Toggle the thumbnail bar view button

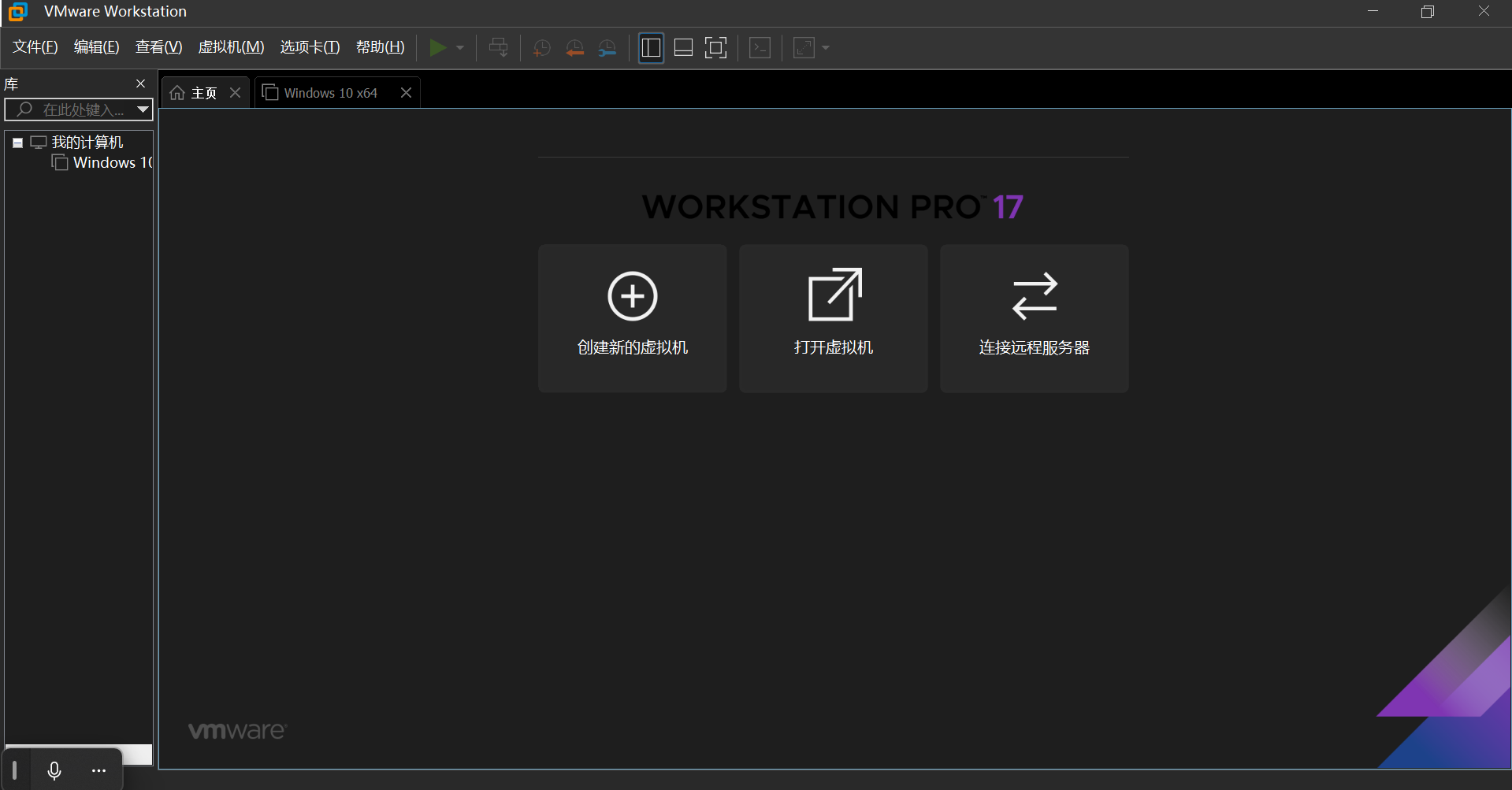point(683,48)
